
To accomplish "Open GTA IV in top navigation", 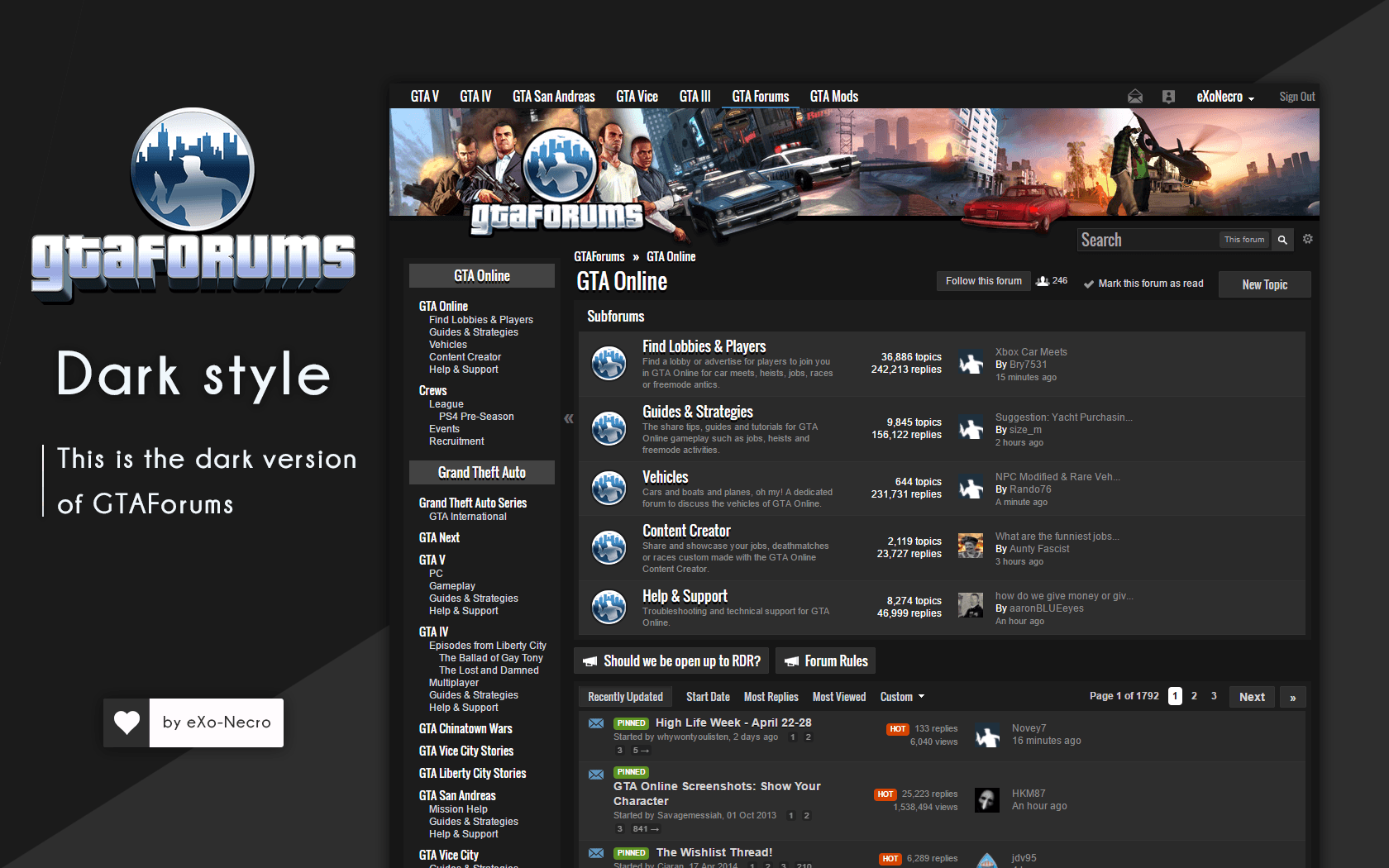I will (x=475, y=97).
